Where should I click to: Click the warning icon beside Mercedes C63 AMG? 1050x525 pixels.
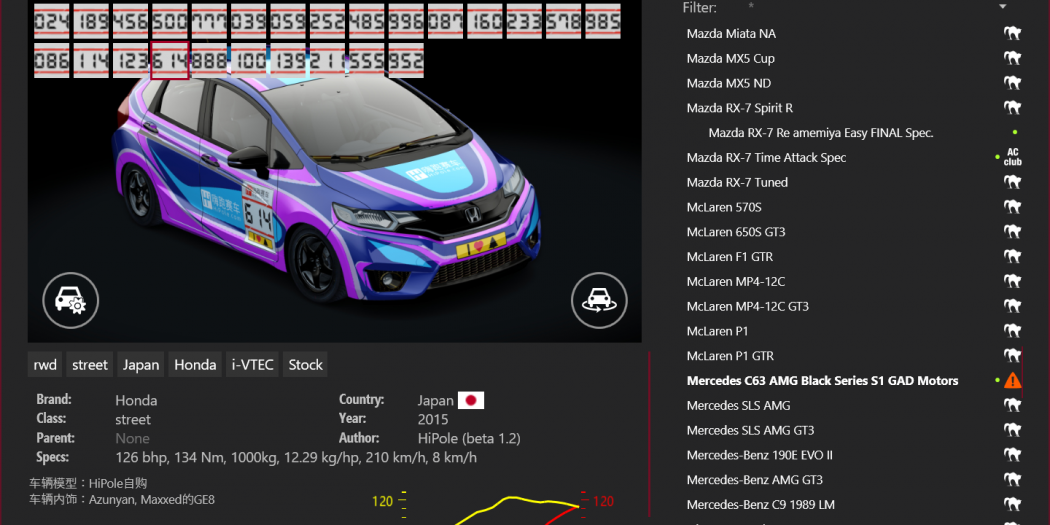point(1012,380)
